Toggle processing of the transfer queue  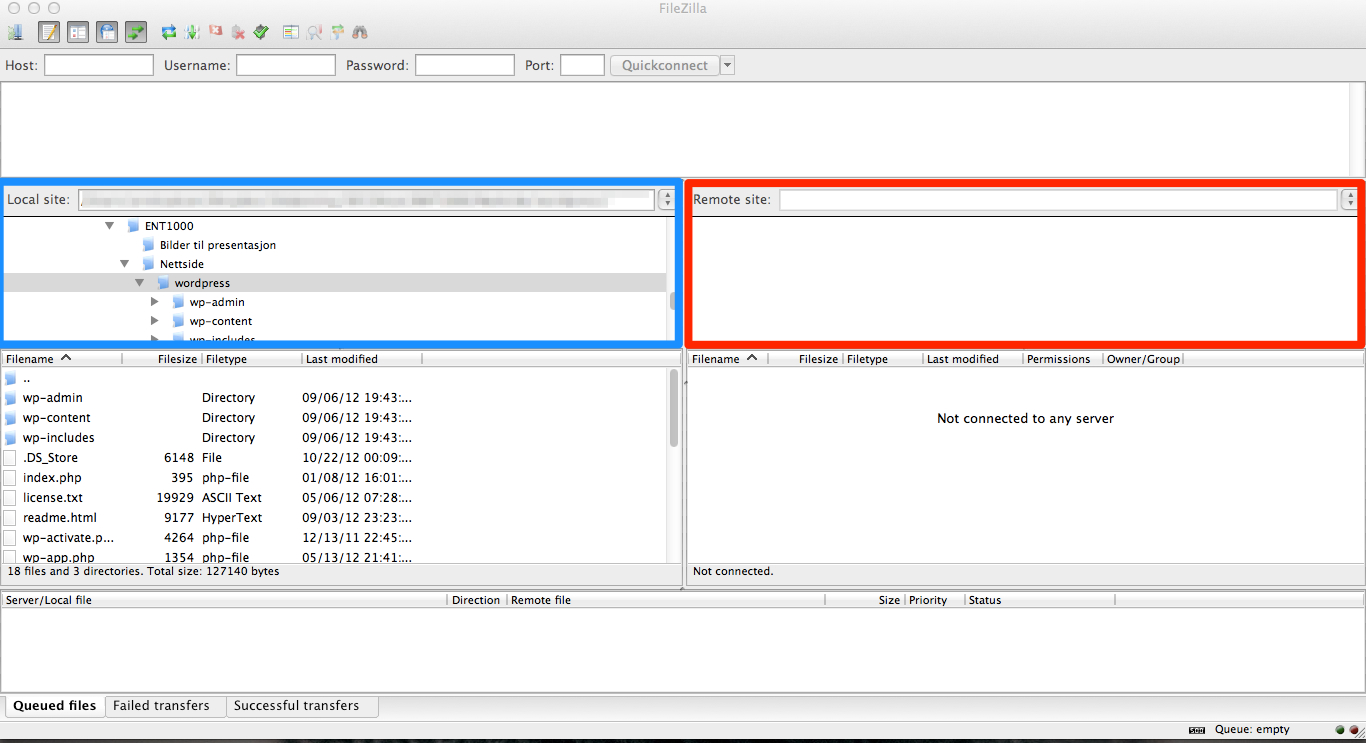[x=192, y=32]
